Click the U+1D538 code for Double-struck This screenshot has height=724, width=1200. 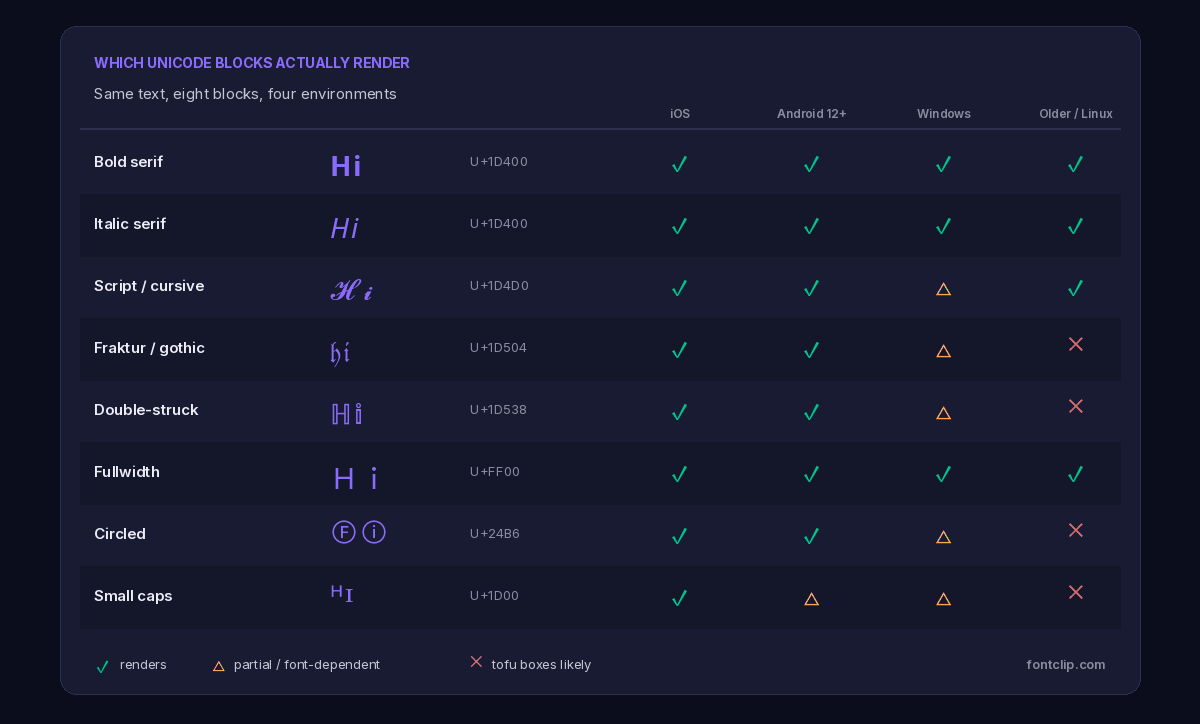coord(498,410)
